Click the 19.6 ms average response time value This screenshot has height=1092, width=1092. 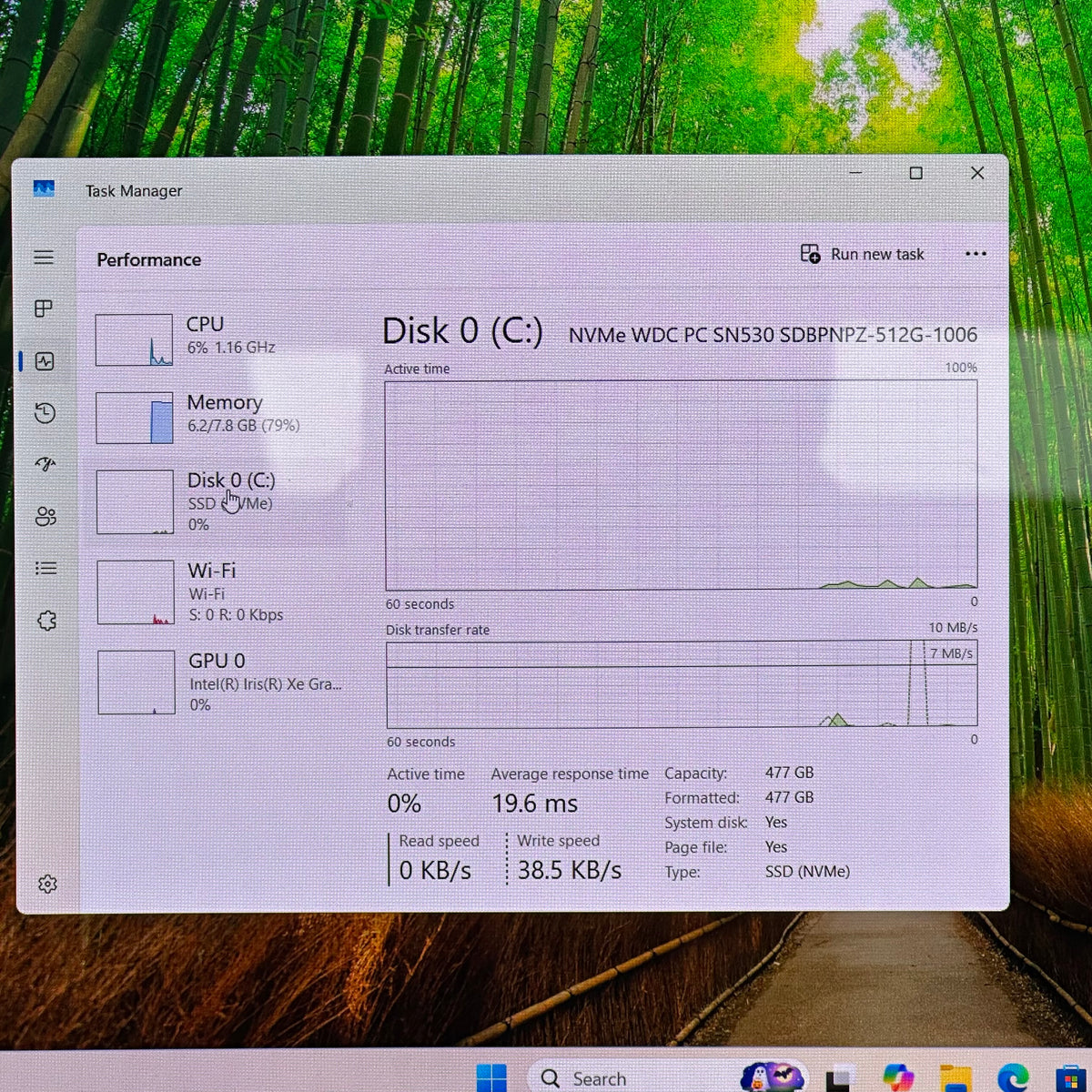tap(535, 804)
